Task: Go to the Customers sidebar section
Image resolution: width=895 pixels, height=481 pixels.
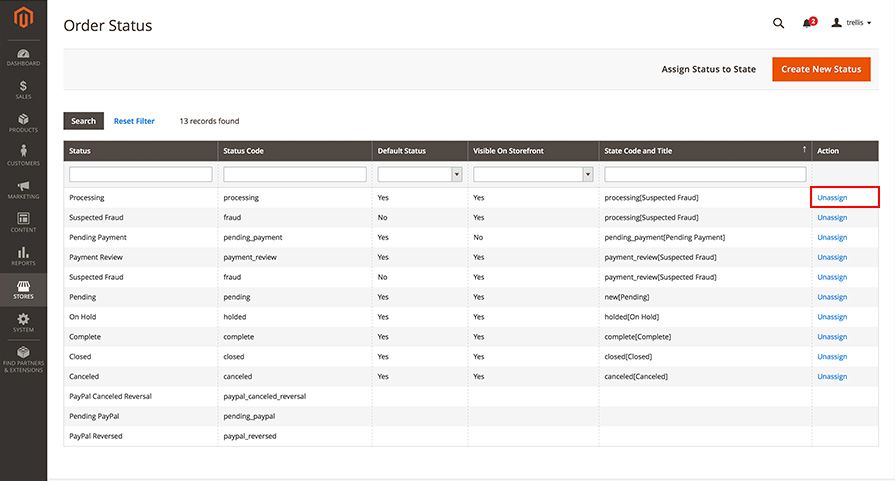Action: pyautogui.click(x=23, y=155)
